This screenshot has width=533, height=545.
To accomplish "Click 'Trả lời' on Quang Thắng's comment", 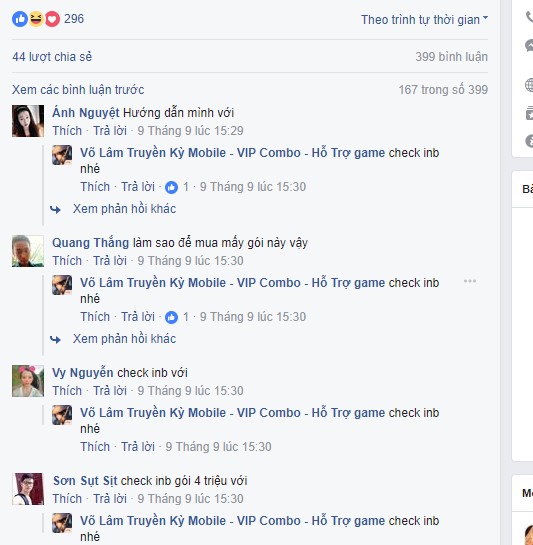I will tap(110, 261).
